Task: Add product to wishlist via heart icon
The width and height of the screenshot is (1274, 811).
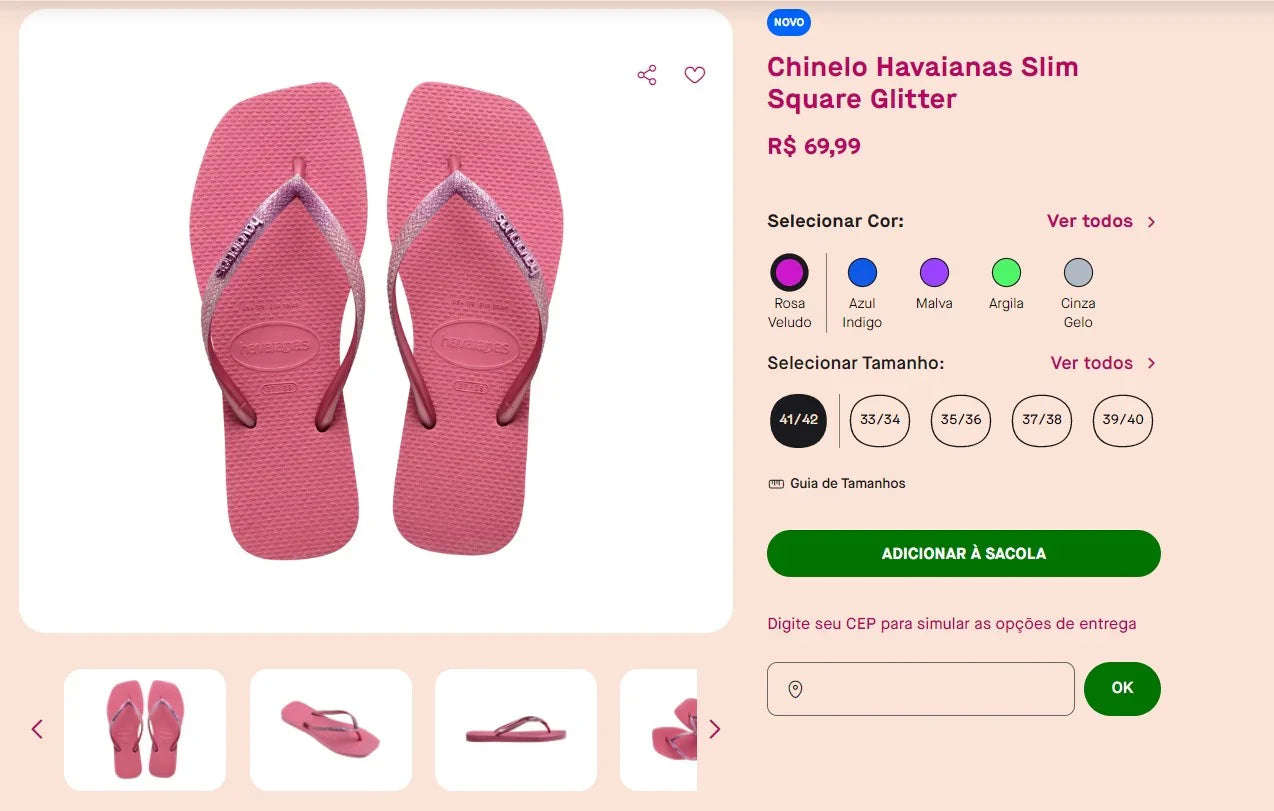Action: click(694, 74)
